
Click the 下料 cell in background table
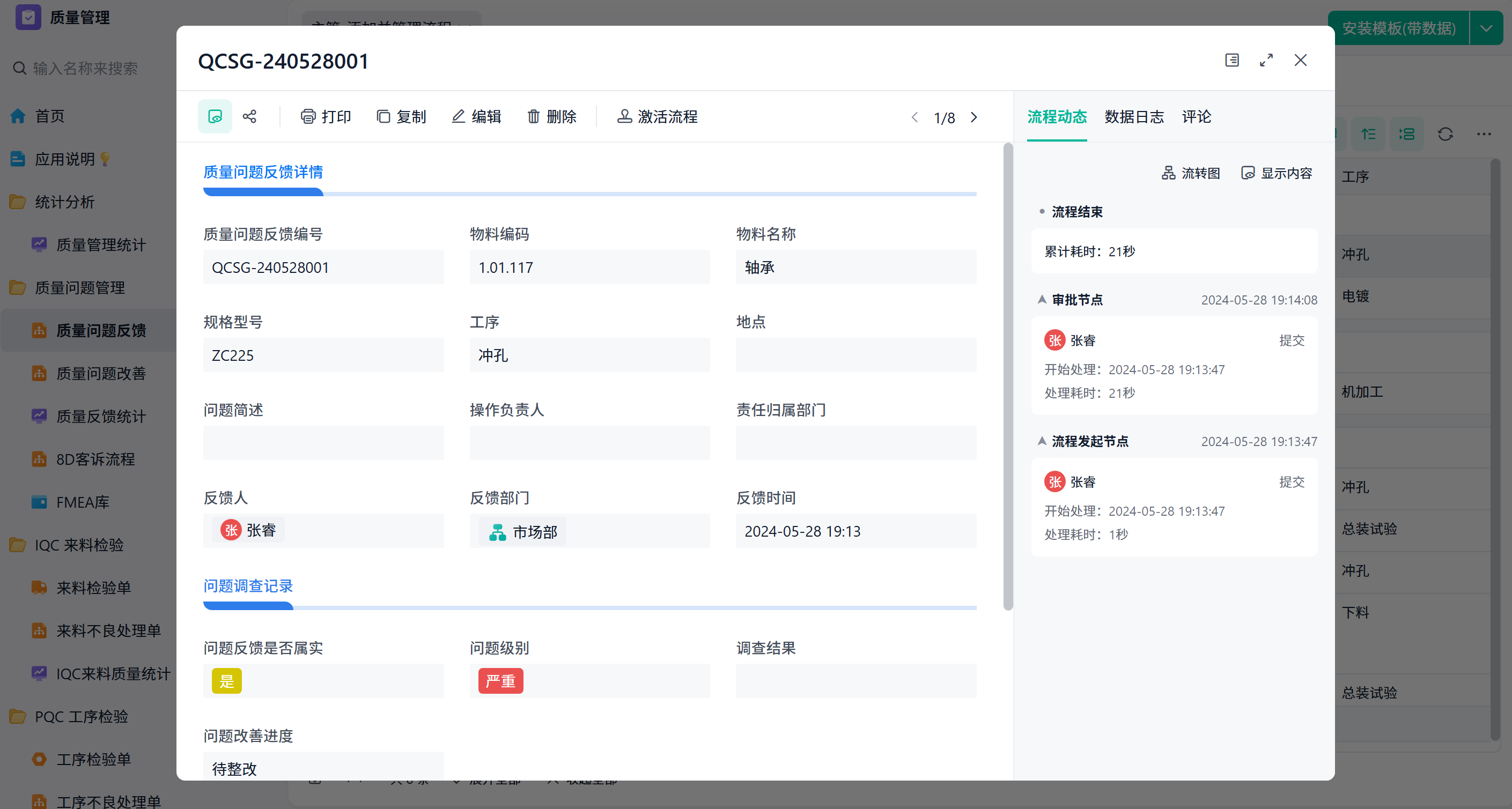1355,612
